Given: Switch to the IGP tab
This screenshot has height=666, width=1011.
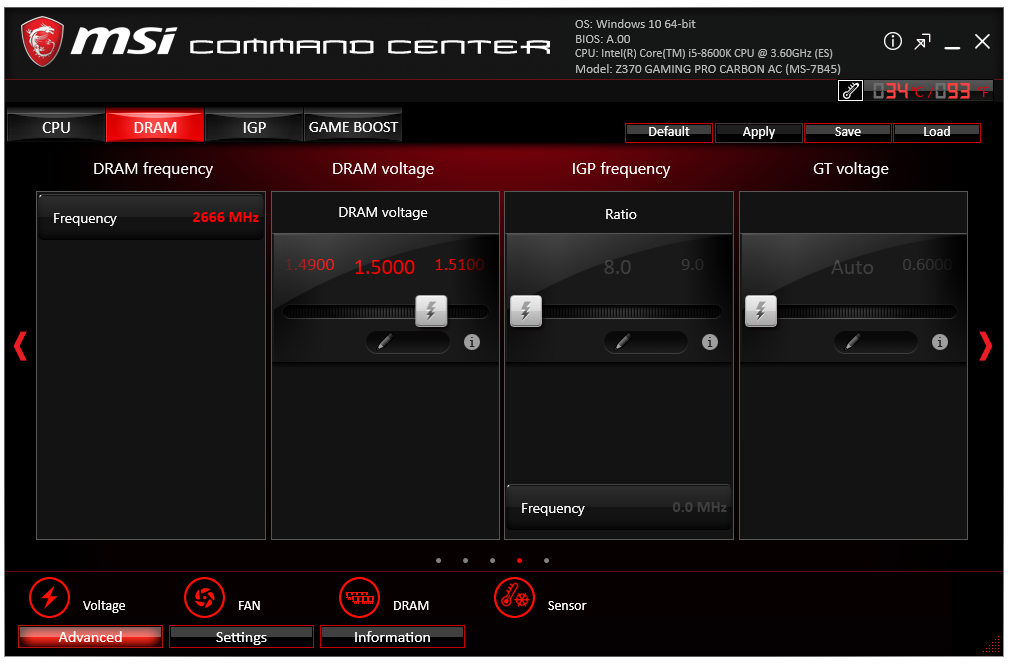Looking at the screenshot, I should 254,126.
